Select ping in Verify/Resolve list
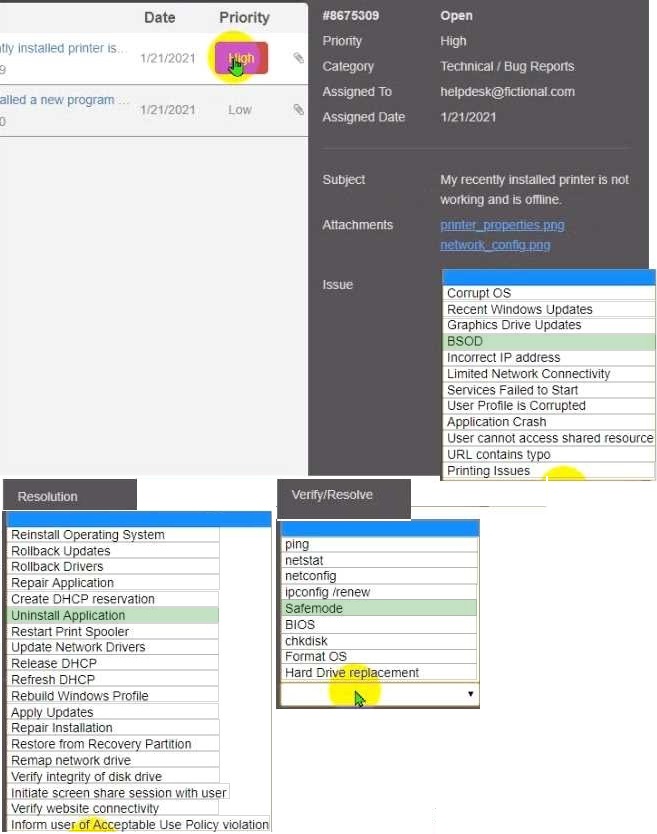 [x=297, y=544]
